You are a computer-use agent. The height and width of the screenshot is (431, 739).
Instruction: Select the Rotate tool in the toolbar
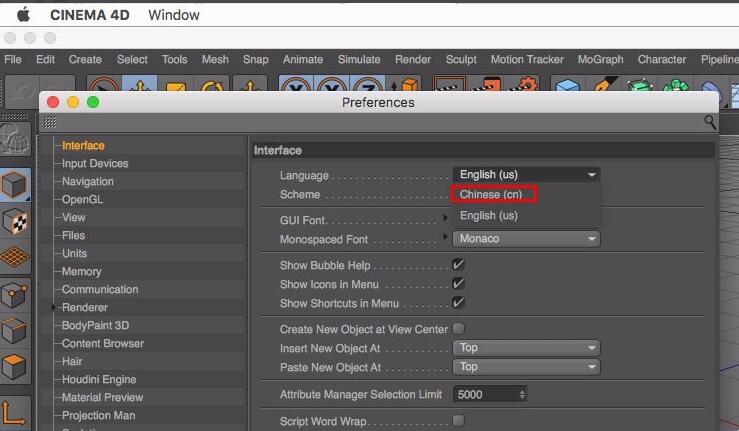coord(212,85)
